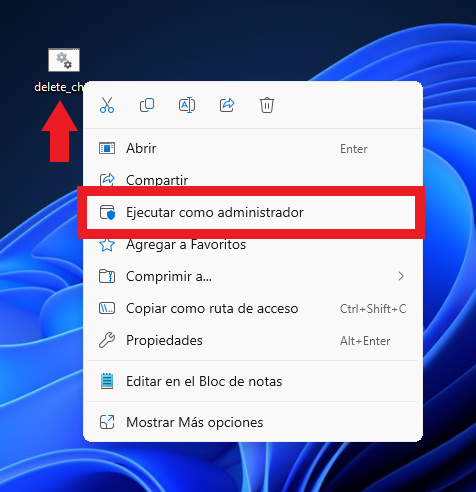Select Ejecutar como administrador
The image size is (476, 492).
(x=251, y=212)
